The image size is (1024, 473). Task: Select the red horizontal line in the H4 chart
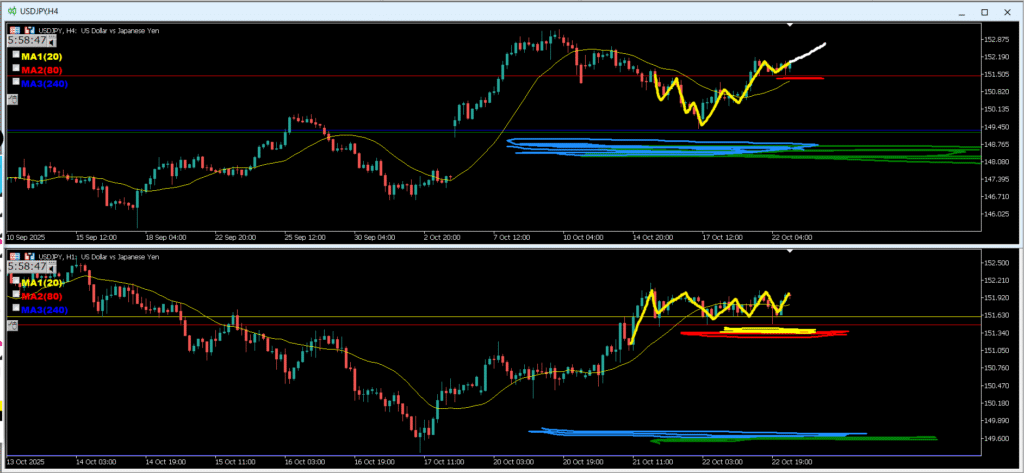click(300, 75)
